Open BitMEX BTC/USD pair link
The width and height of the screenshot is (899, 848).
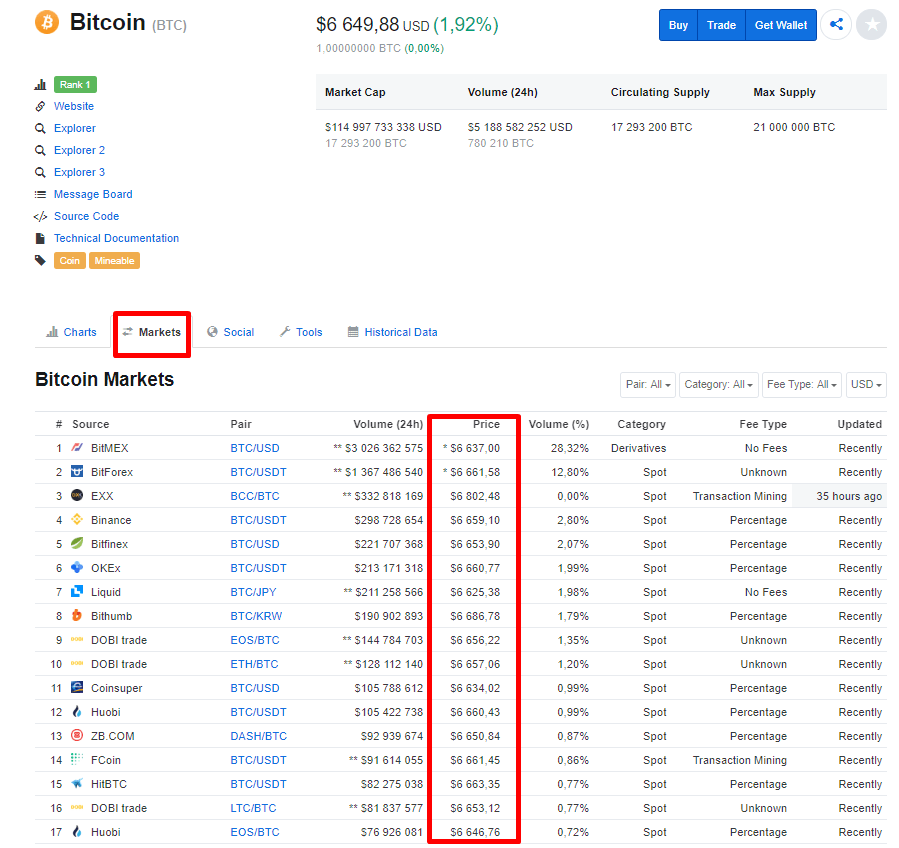[255, 448]
